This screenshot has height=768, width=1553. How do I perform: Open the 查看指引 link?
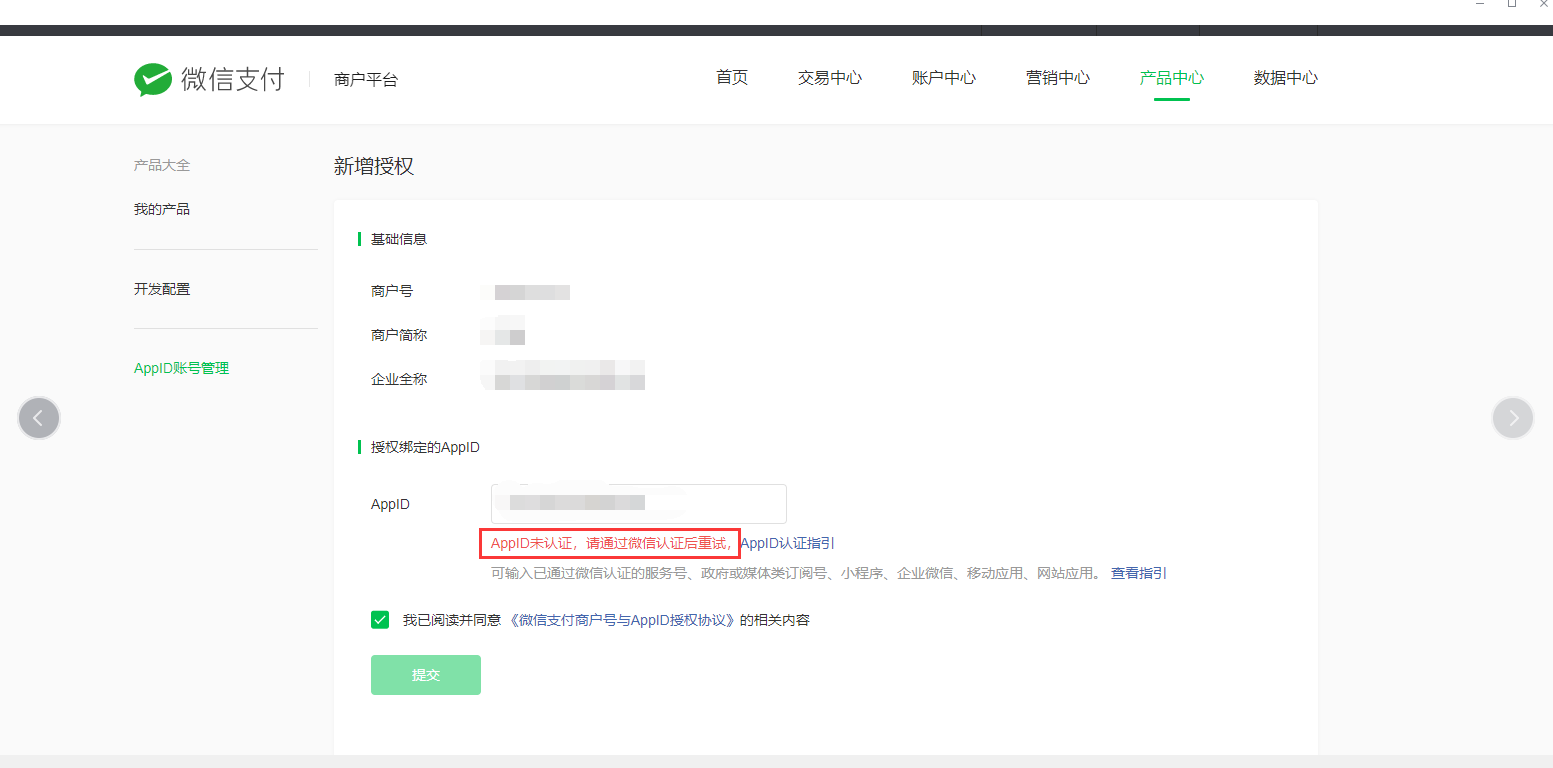[x=1139, y=573]
